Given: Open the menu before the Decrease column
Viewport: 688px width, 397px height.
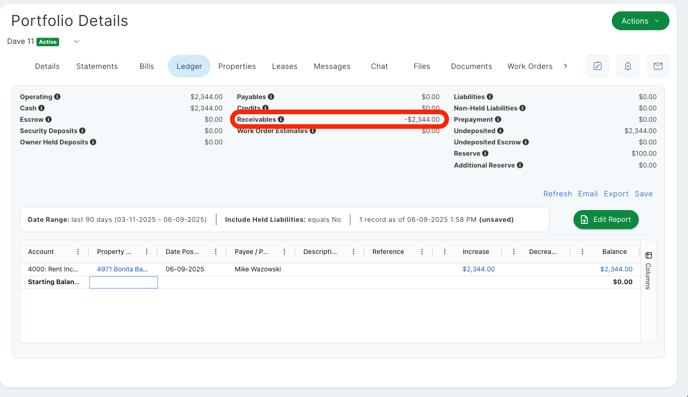Looking at the screenshot, I should (514, 252).
